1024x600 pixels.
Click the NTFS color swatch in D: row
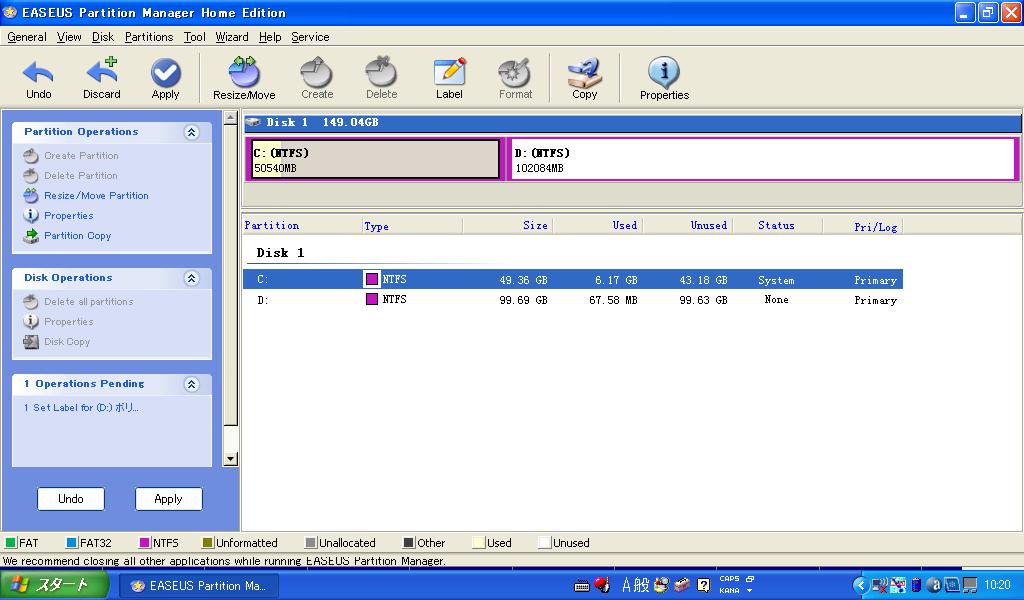372,299
